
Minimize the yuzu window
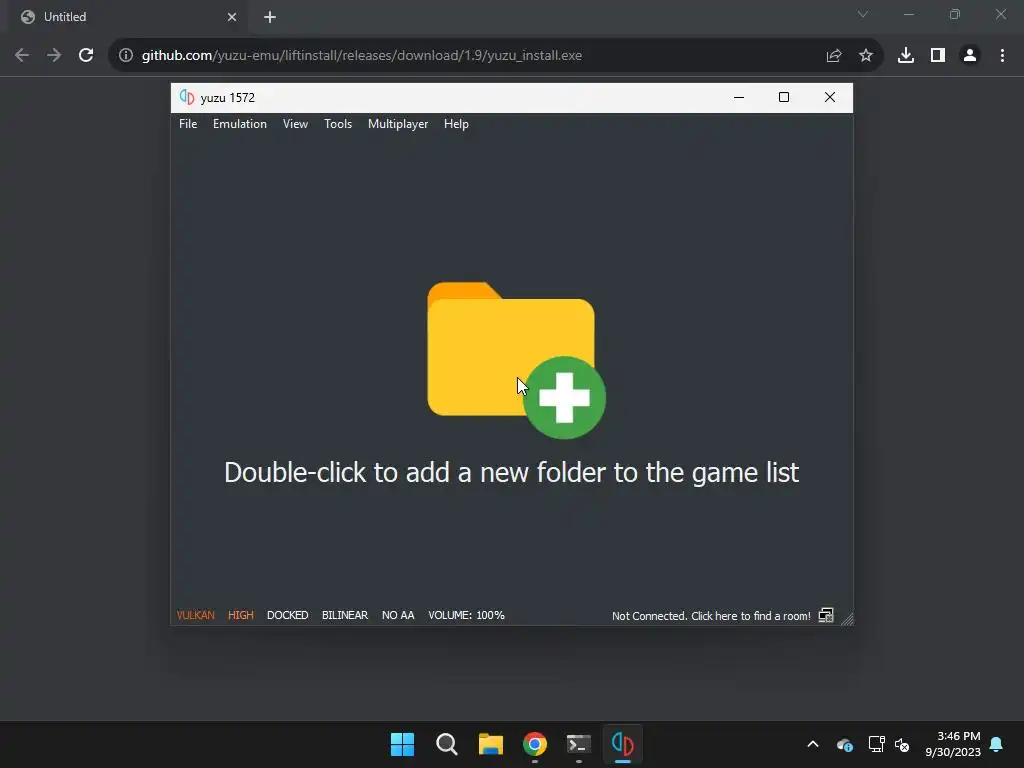pos(739,97)
